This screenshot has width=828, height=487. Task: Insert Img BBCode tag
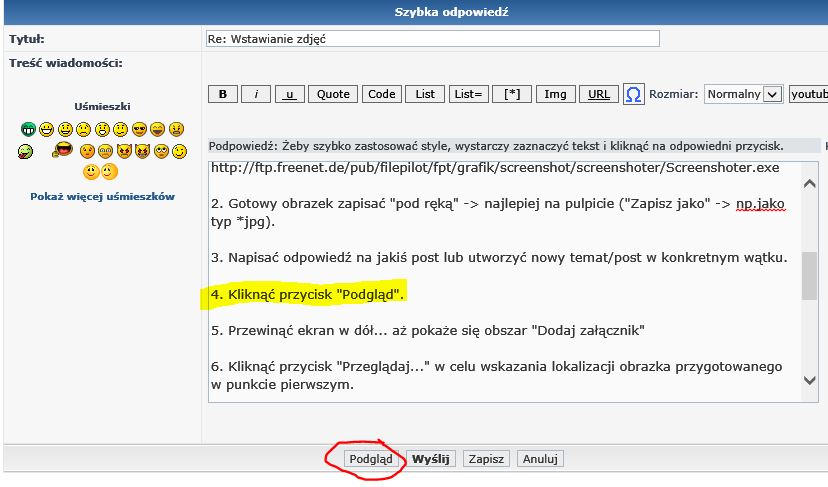click(553, 94)
